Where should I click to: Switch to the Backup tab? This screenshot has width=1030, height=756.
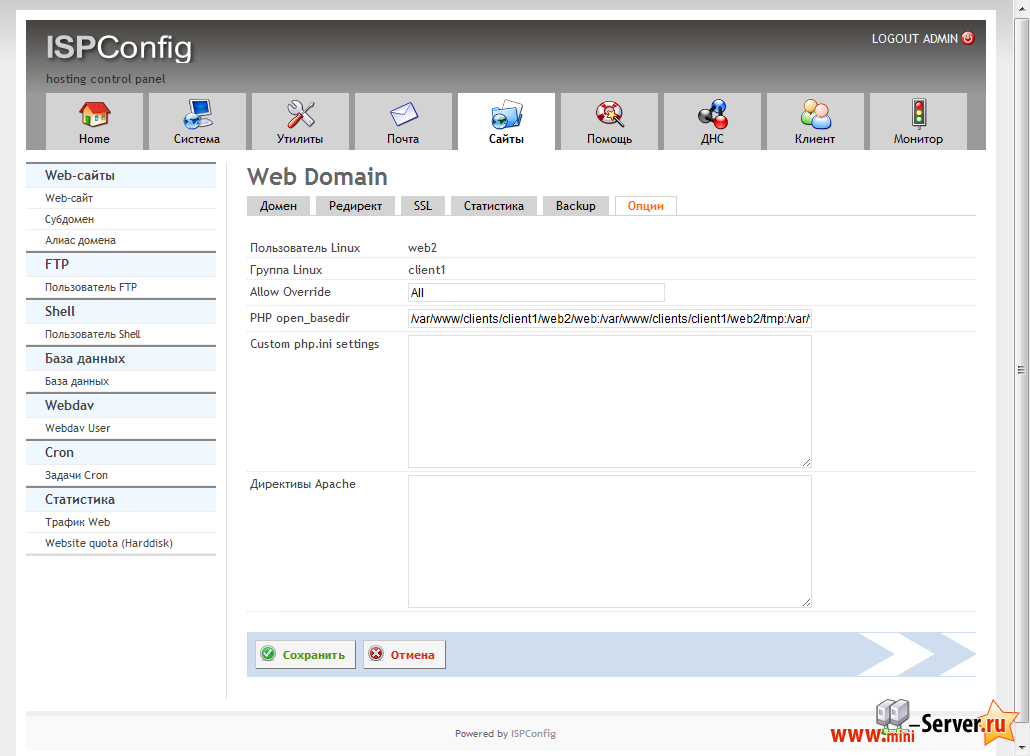click(575, 206)
